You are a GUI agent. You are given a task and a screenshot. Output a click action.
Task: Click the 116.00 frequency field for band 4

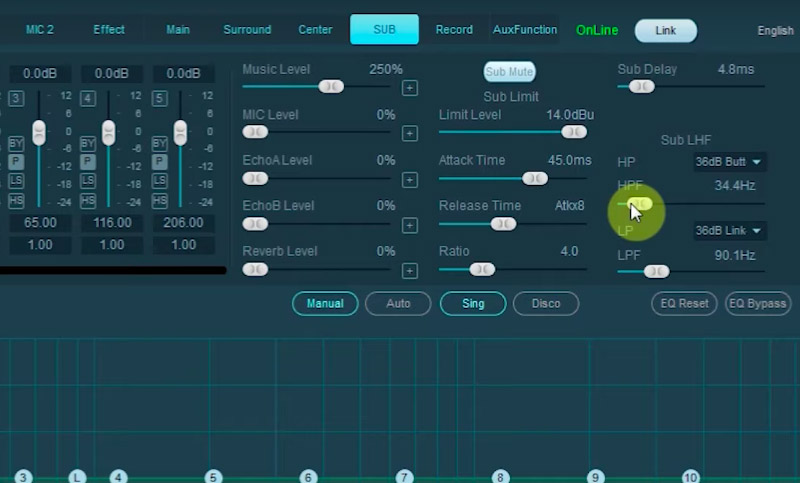point(112,223)
